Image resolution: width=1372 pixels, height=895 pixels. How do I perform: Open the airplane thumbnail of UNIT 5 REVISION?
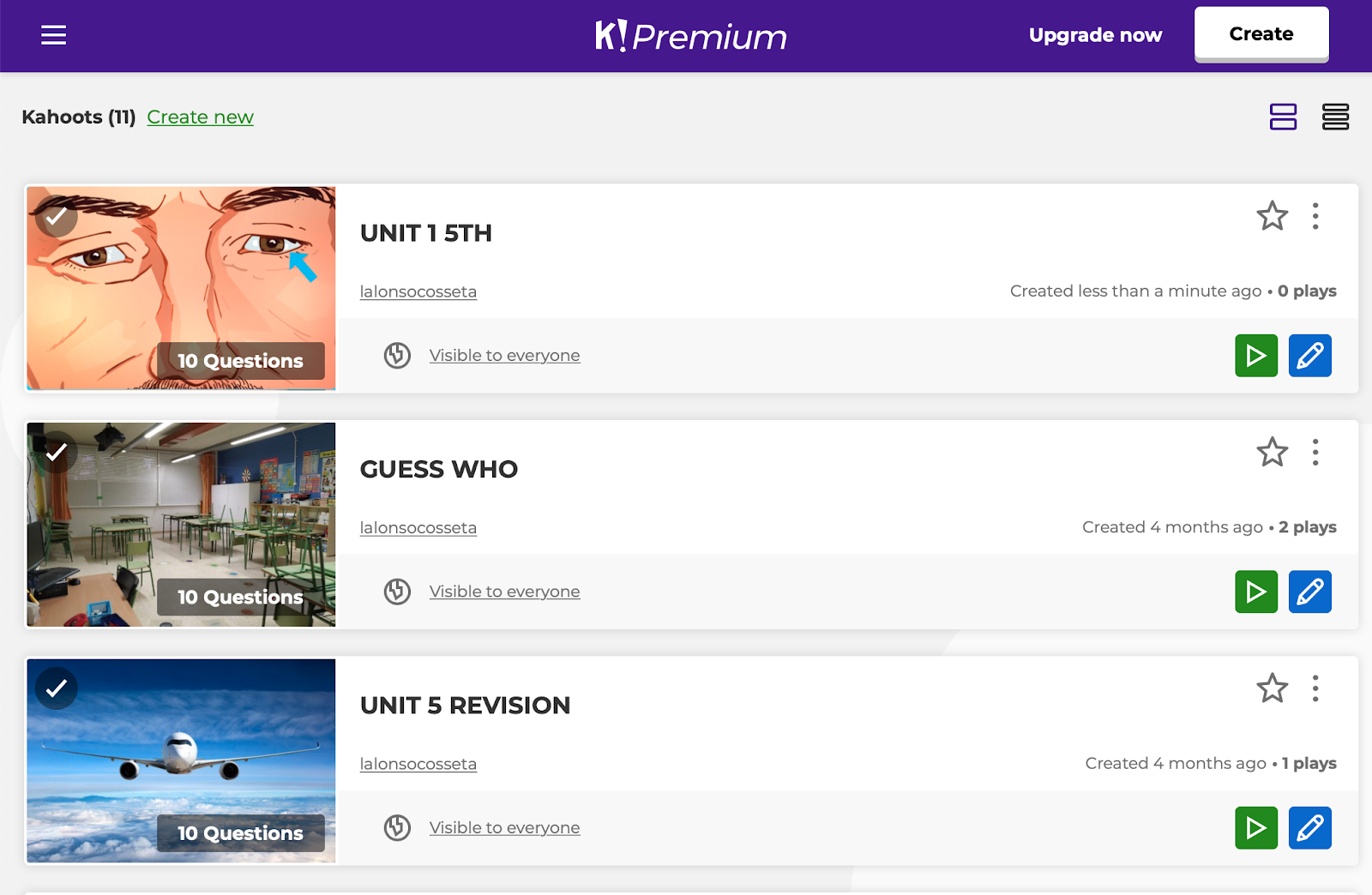(x=181, y=754)
